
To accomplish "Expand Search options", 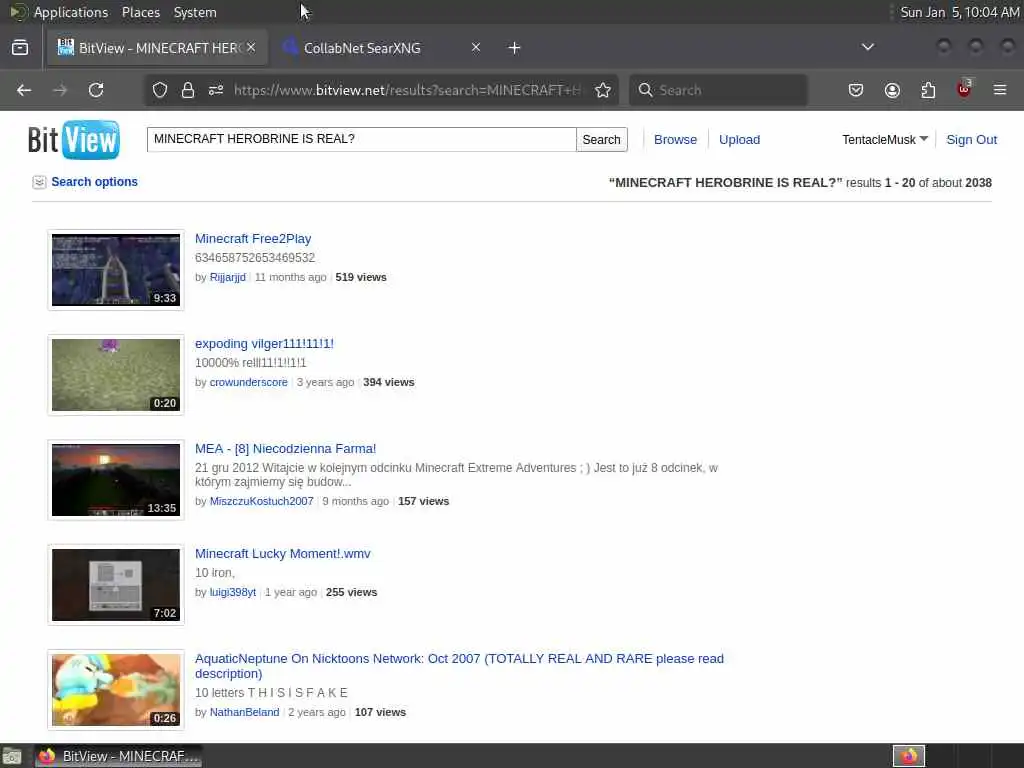I will (86, 182).
